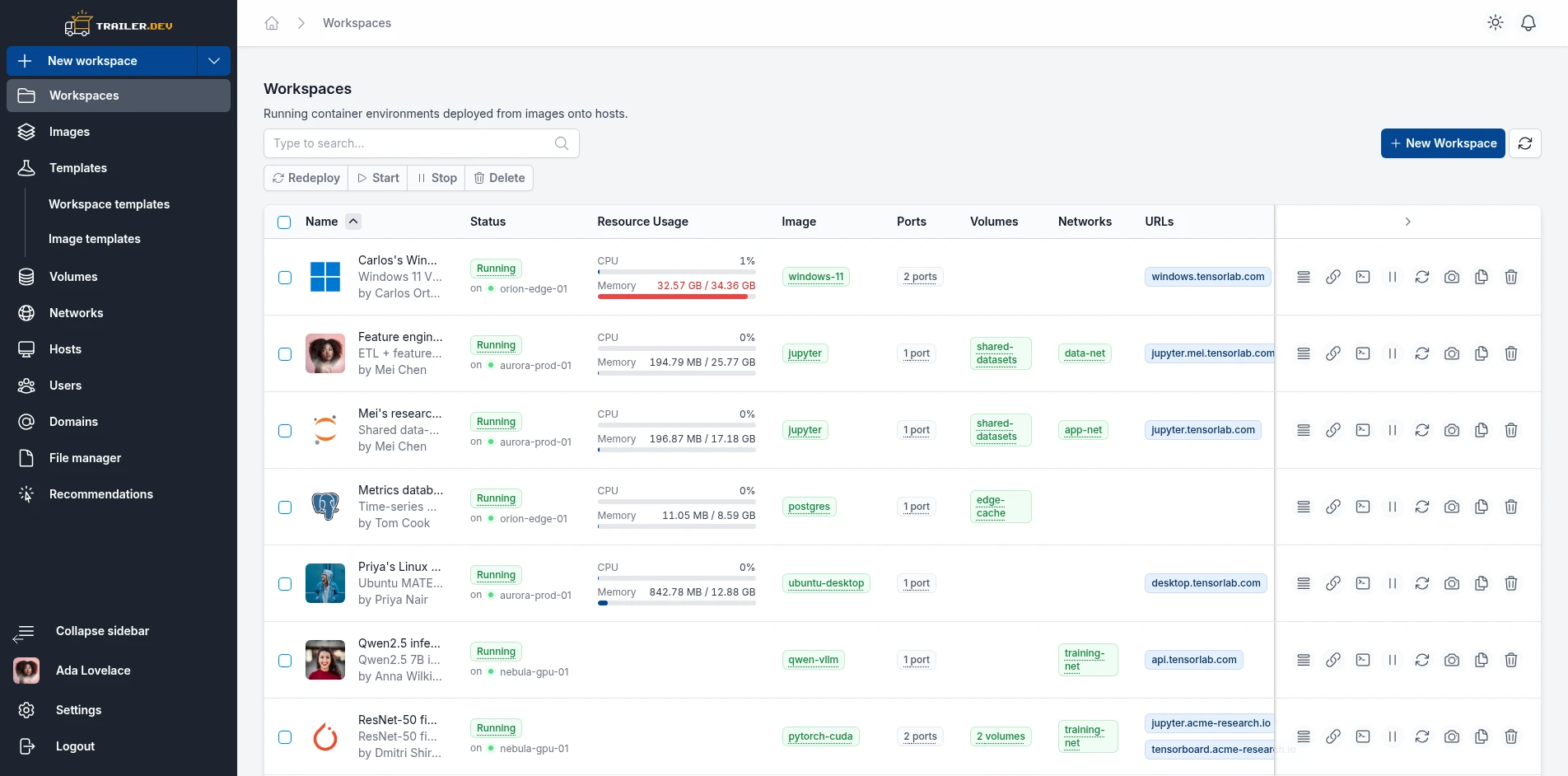Delete Carlos's Windows workspace with trash icon

[1511, 277]
